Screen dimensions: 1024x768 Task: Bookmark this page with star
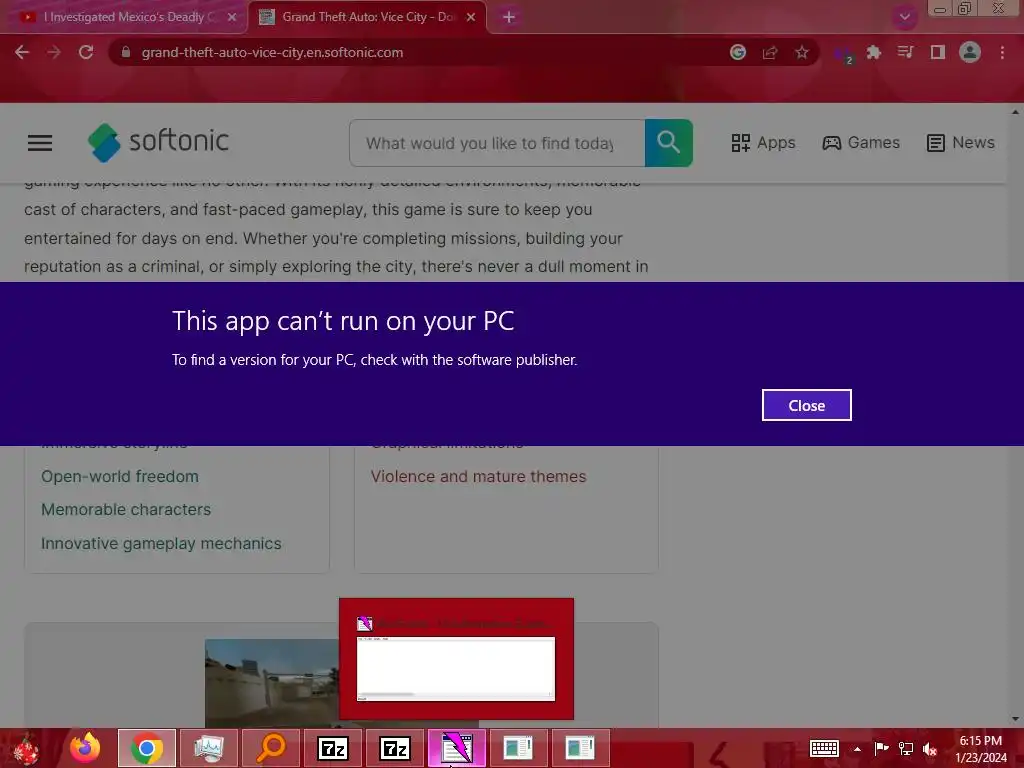802,52
